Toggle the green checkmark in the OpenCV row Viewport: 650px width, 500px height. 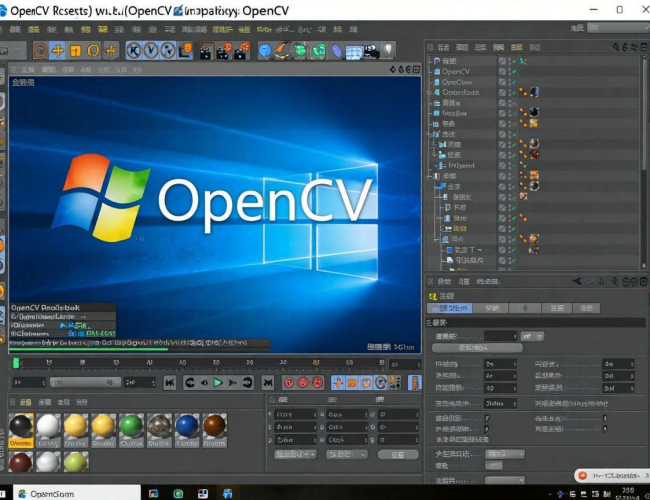point(514,71)
